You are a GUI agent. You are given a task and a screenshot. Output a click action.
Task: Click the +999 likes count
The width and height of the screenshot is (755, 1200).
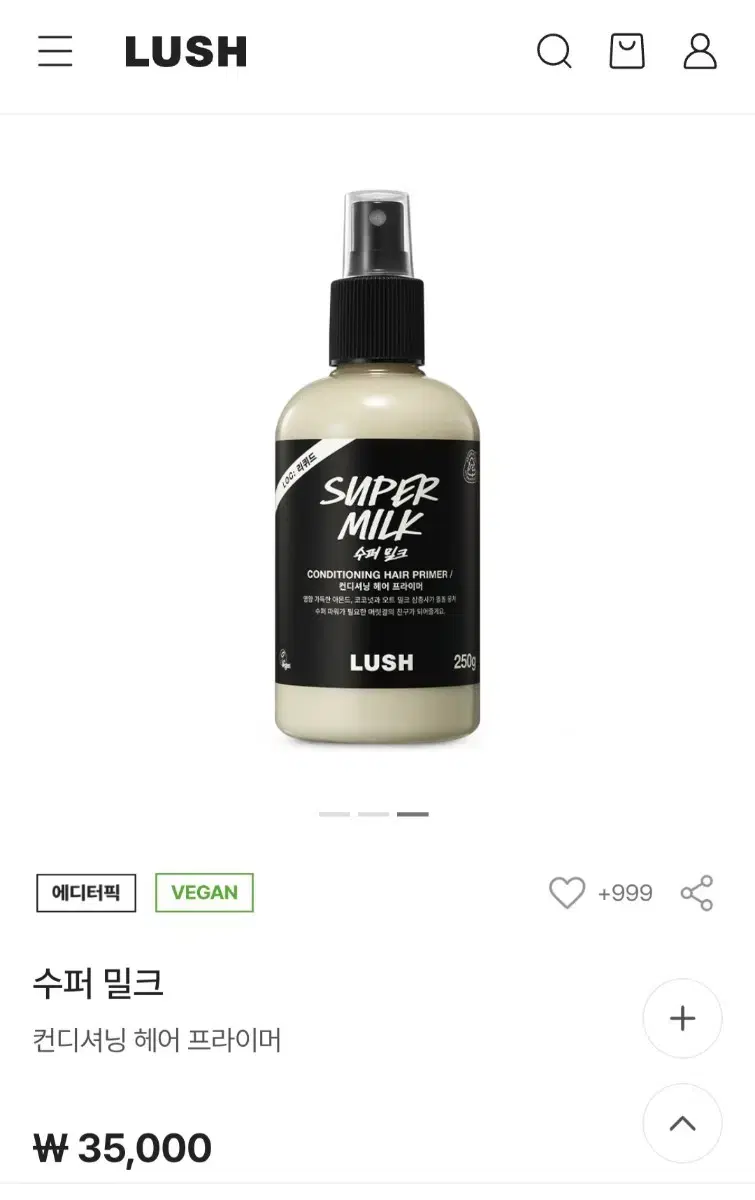pos(625,893)
